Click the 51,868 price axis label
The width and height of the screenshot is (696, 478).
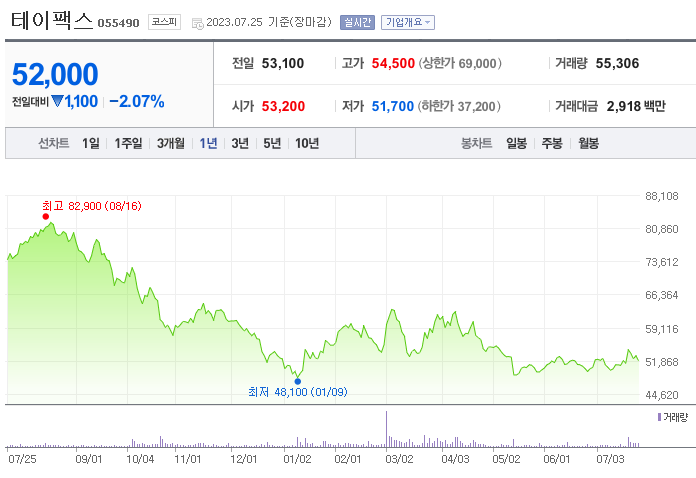(x=662, y=362)
